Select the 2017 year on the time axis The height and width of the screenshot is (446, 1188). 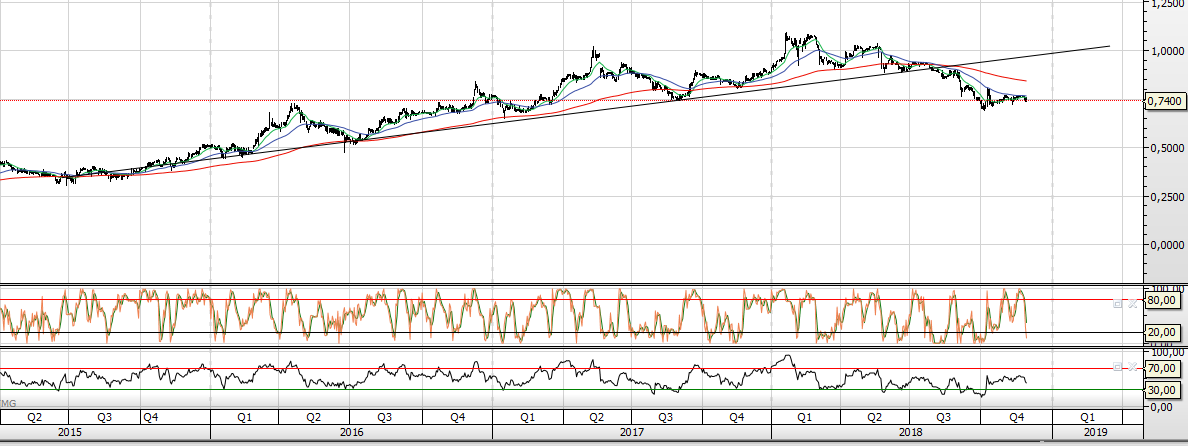[631, 432]
